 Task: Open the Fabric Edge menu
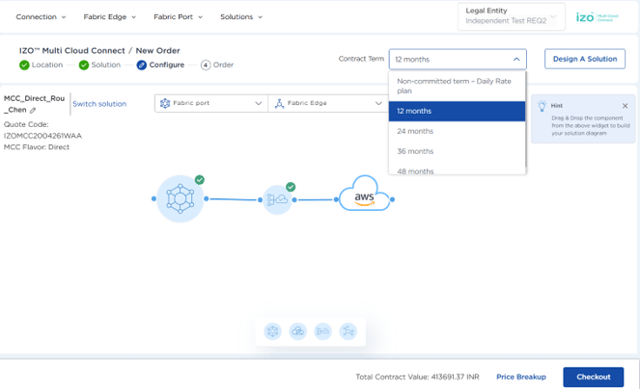coord(109,17)
